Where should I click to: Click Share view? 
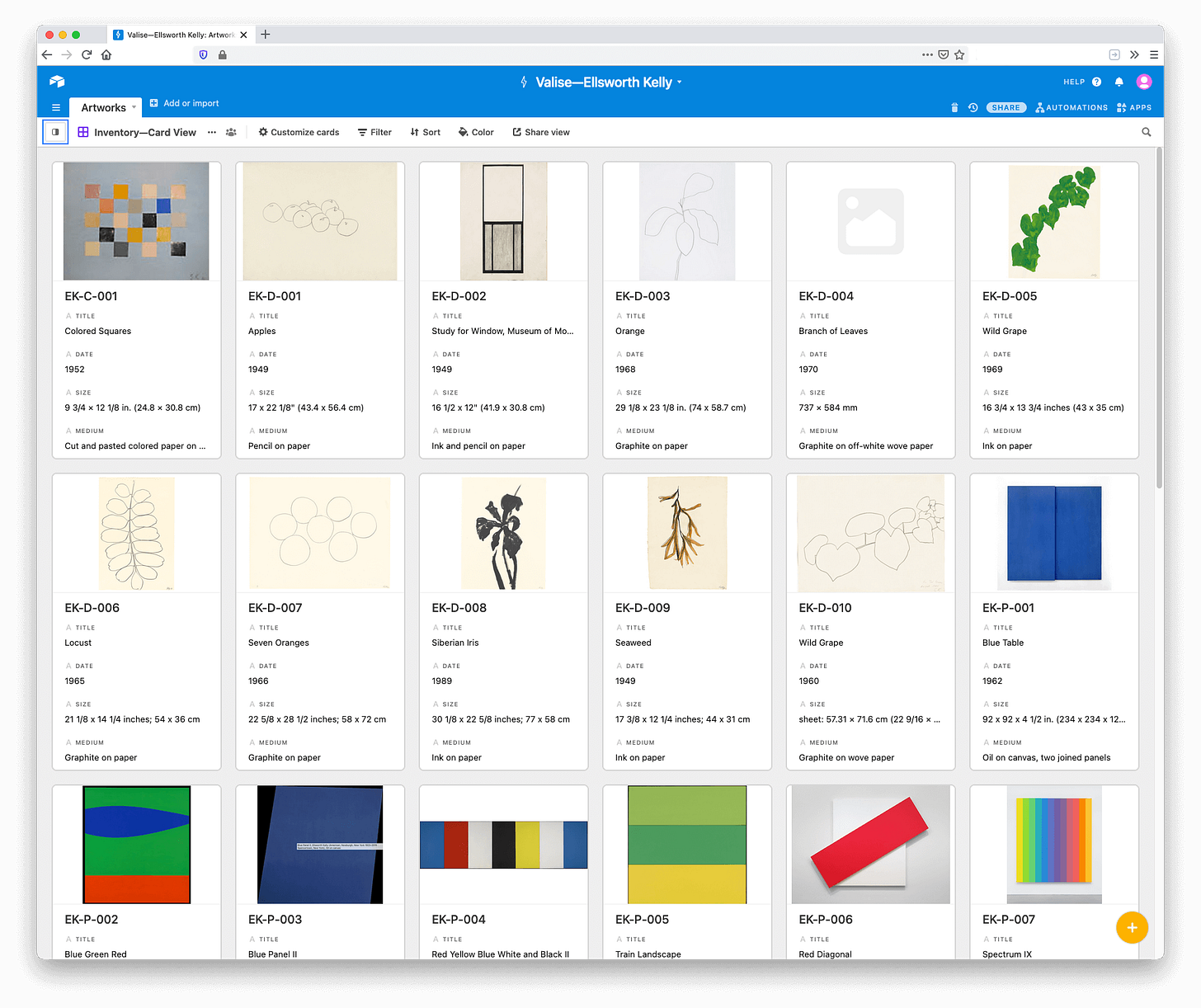click(x=541, y=132)
